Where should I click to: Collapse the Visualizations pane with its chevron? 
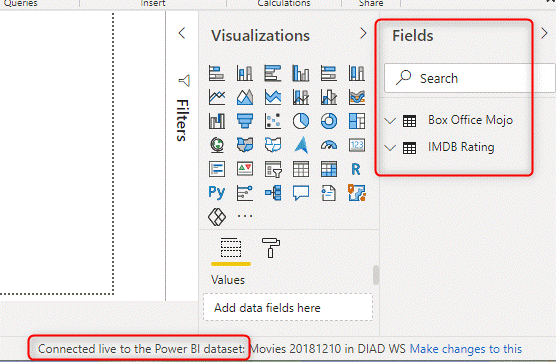click(363, 33)
